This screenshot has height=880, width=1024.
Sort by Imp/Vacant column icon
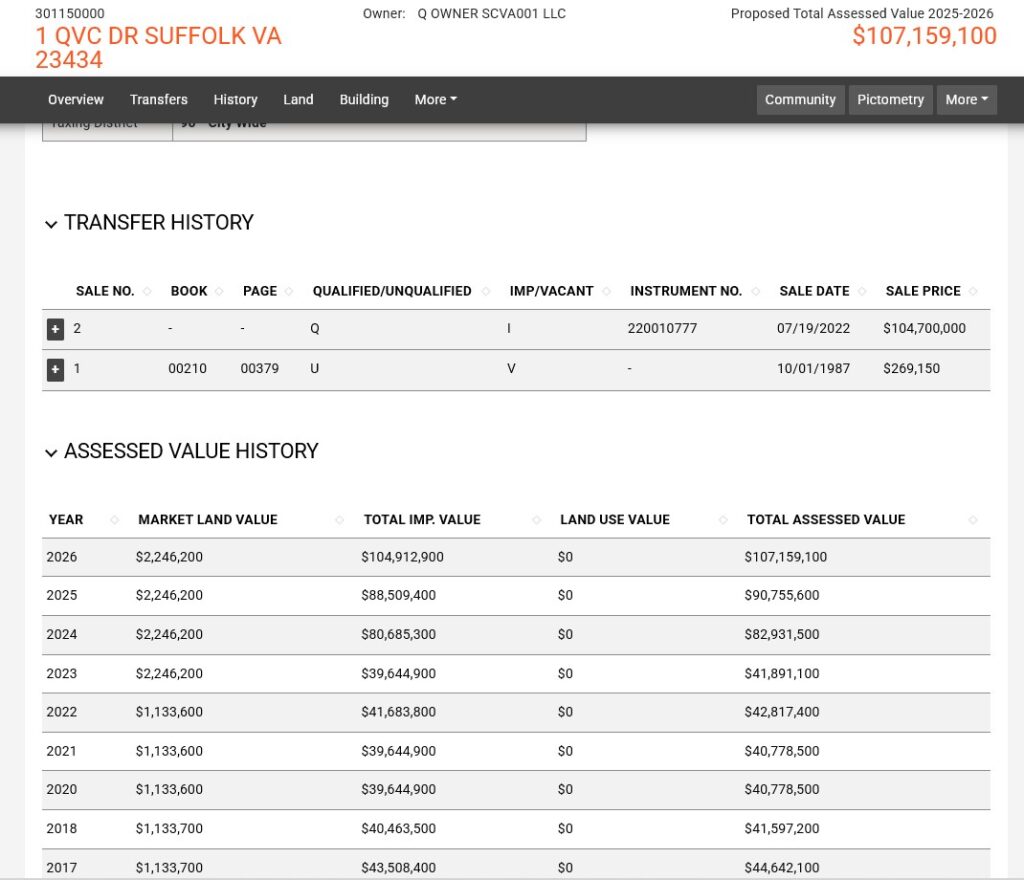(x=606, y=291)
